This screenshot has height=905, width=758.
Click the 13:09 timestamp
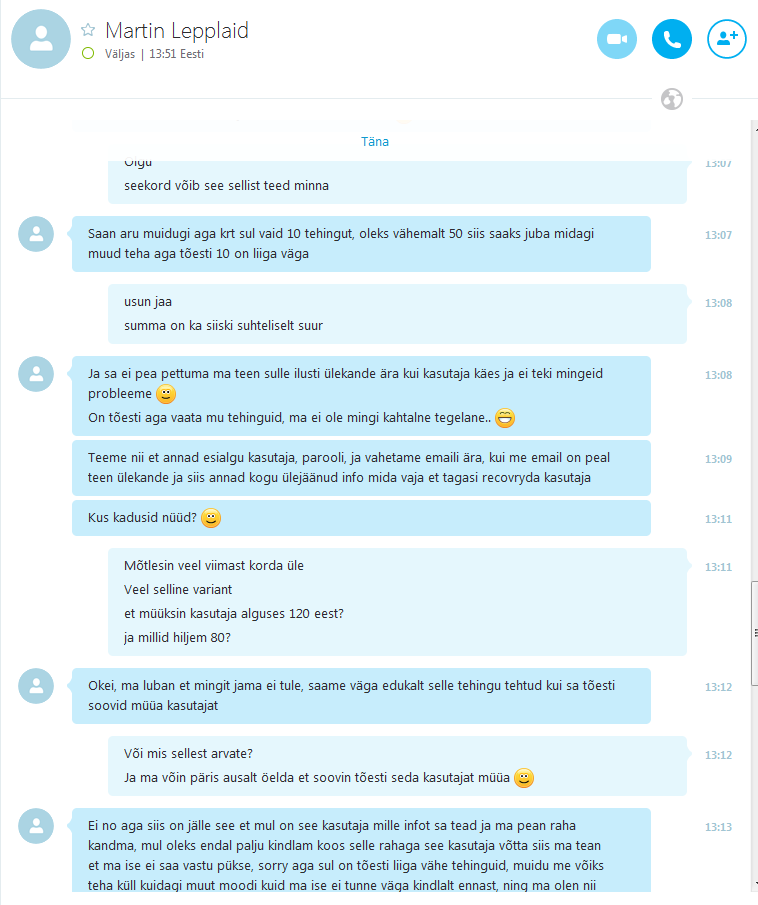[x=718, y=459]
